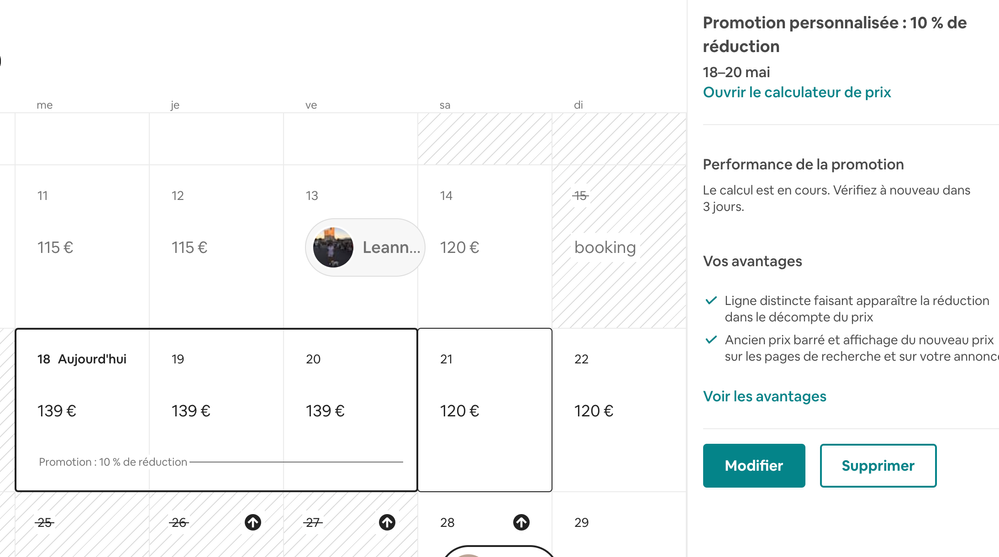Screen dimensions: 999x557
Task: Click the up-arrow icon on day 27
Action: click(x=387, y=522)
